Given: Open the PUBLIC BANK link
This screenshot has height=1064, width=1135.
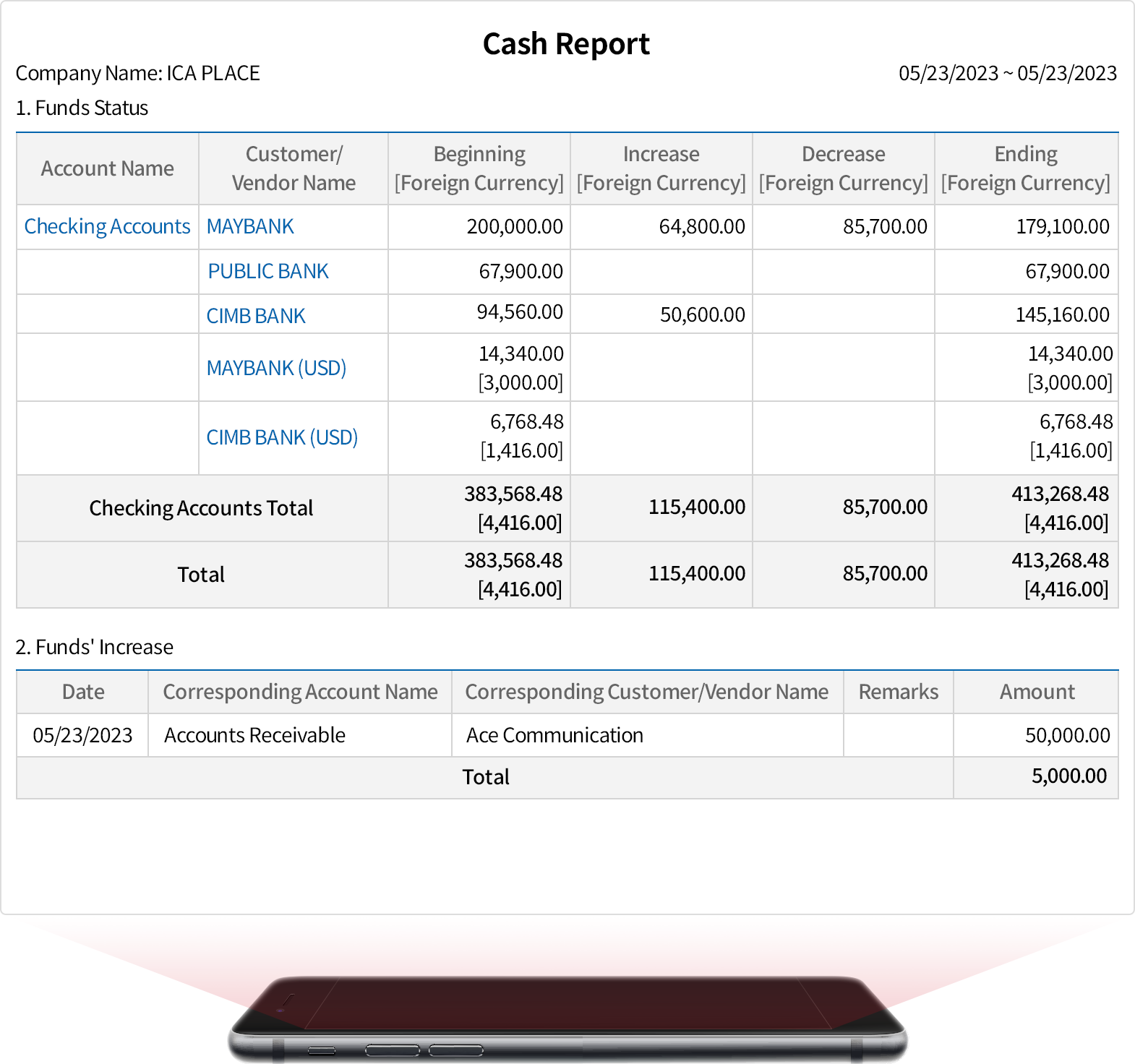Looking at the screenshot, I should tap(267, 271).
